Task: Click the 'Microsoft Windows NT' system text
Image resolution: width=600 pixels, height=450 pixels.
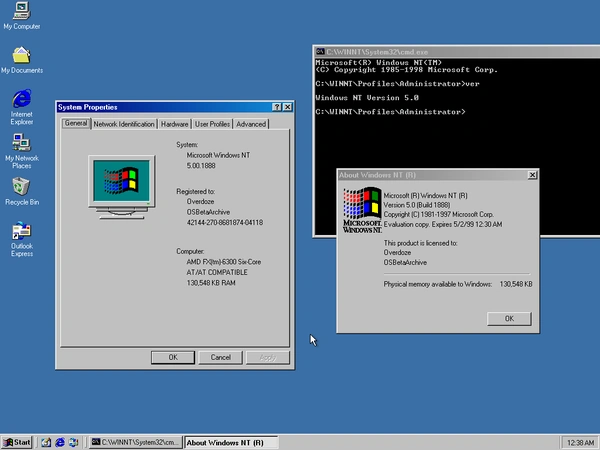Action: (218, 155)
